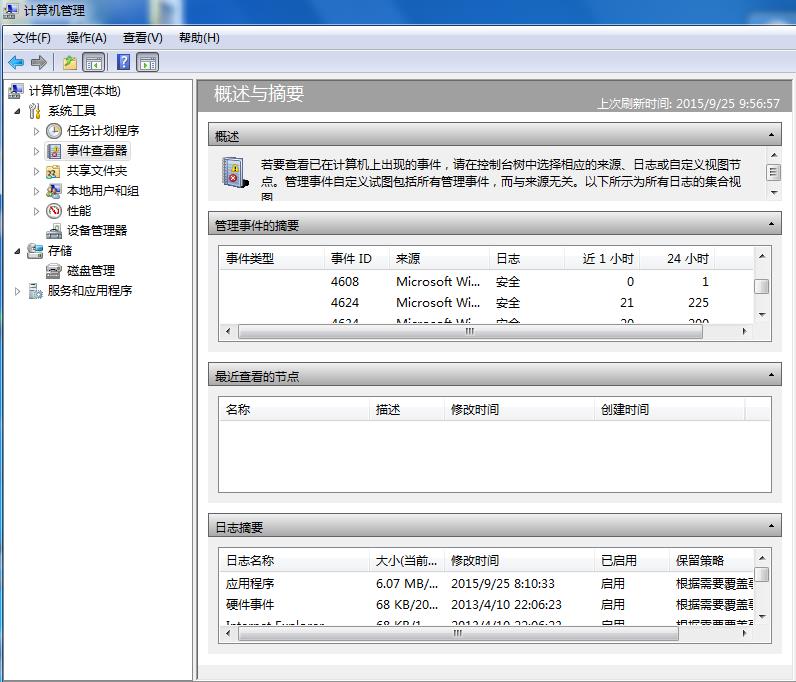This screenshot has width=796, height=682.
Task: Select the 应用程序 log row
Action: 250,583
